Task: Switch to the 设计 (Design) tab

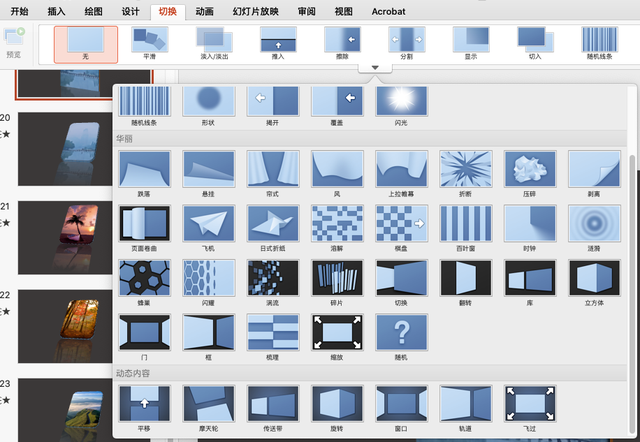Action: click(x=130, y=11)
